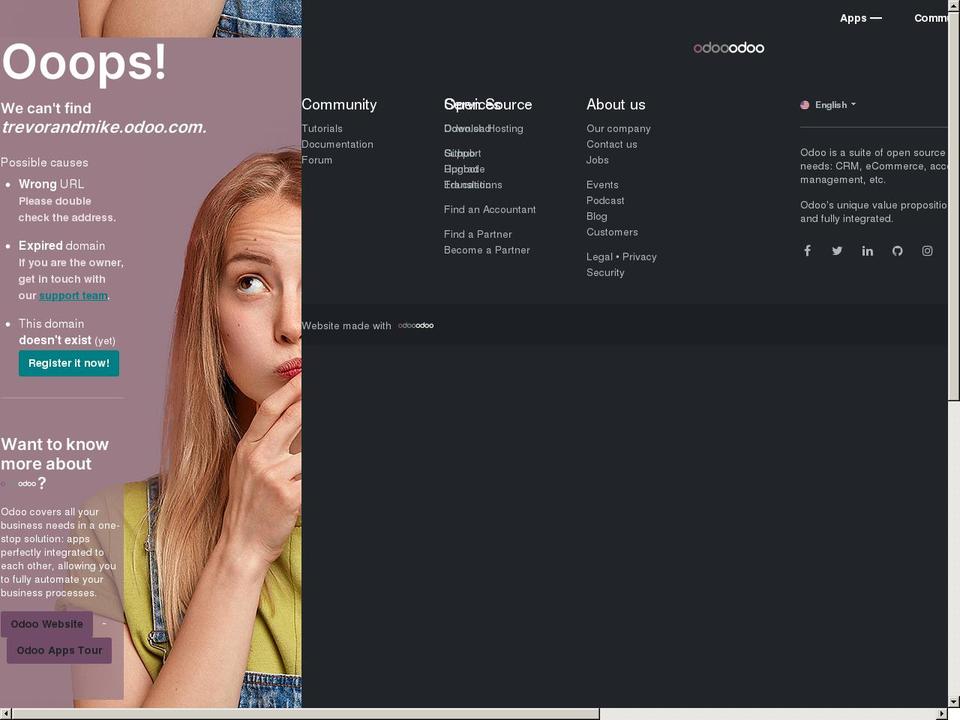Open the Events link
Image resolution: width=960 pixels, height=720 pixels.
pyautogui.click(x=602, y=185)
